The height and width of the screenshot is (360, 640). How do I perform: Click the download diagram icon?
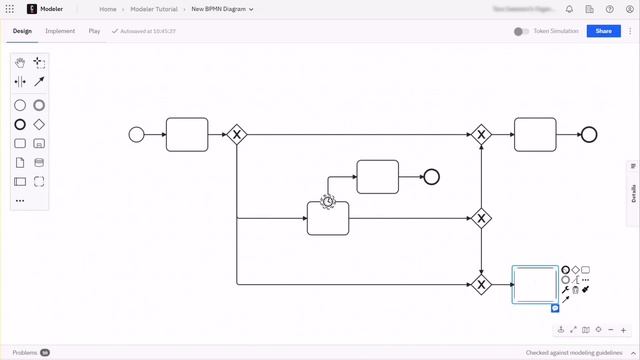point(561,330)
